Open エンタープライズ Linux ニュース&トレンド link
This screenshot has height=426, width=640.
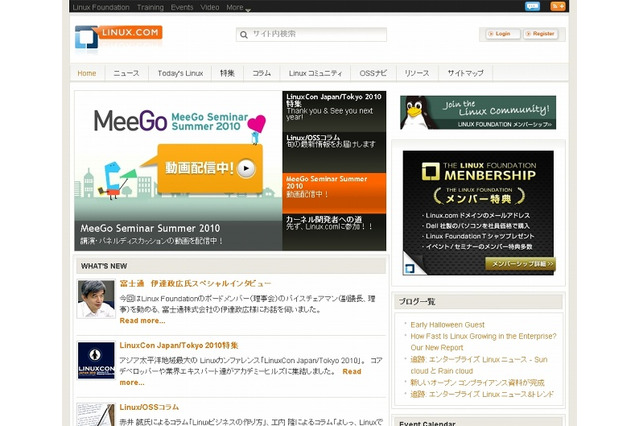click(482, 394)
